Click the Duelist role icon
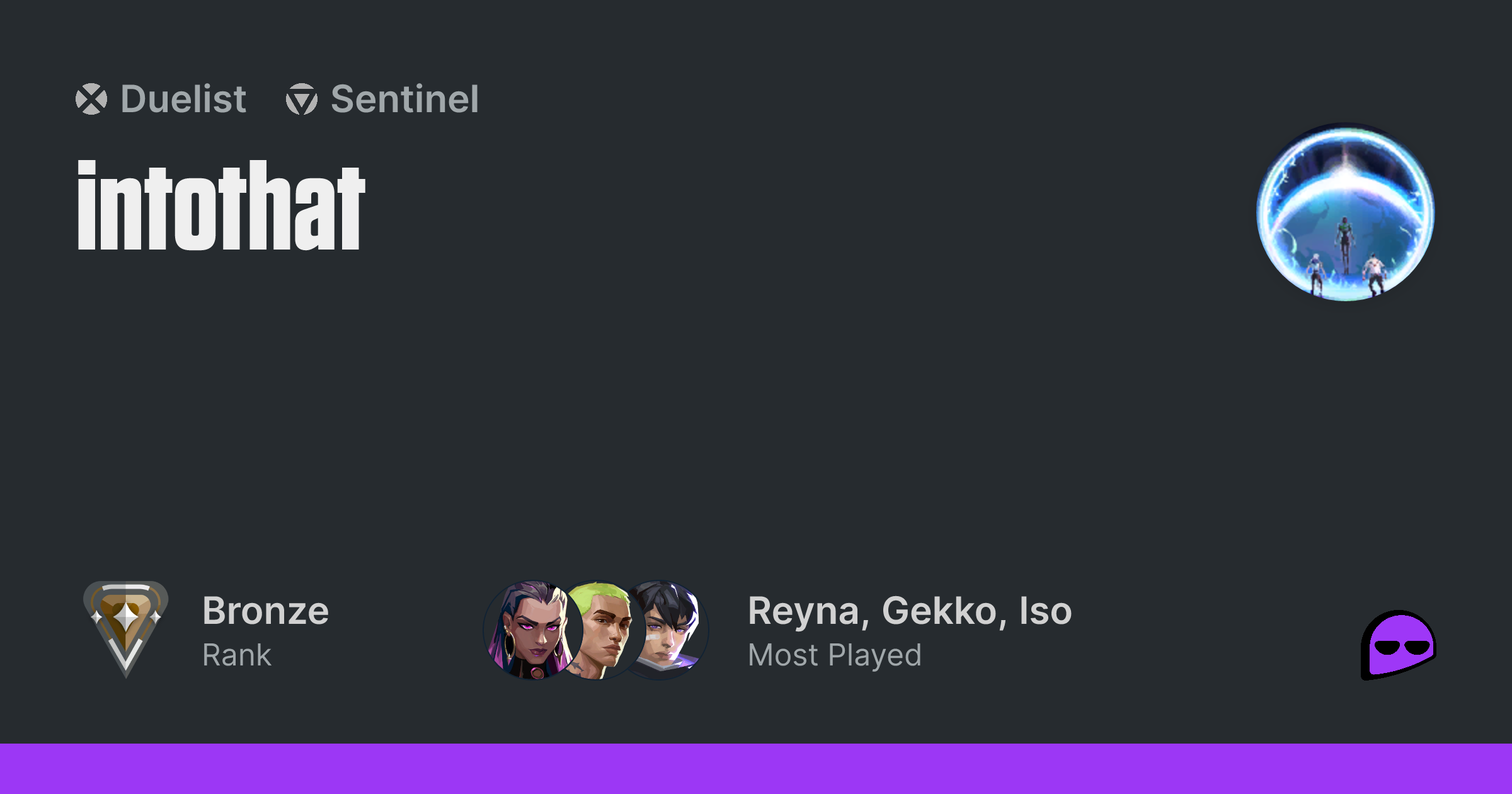 [x=91, y=99]
